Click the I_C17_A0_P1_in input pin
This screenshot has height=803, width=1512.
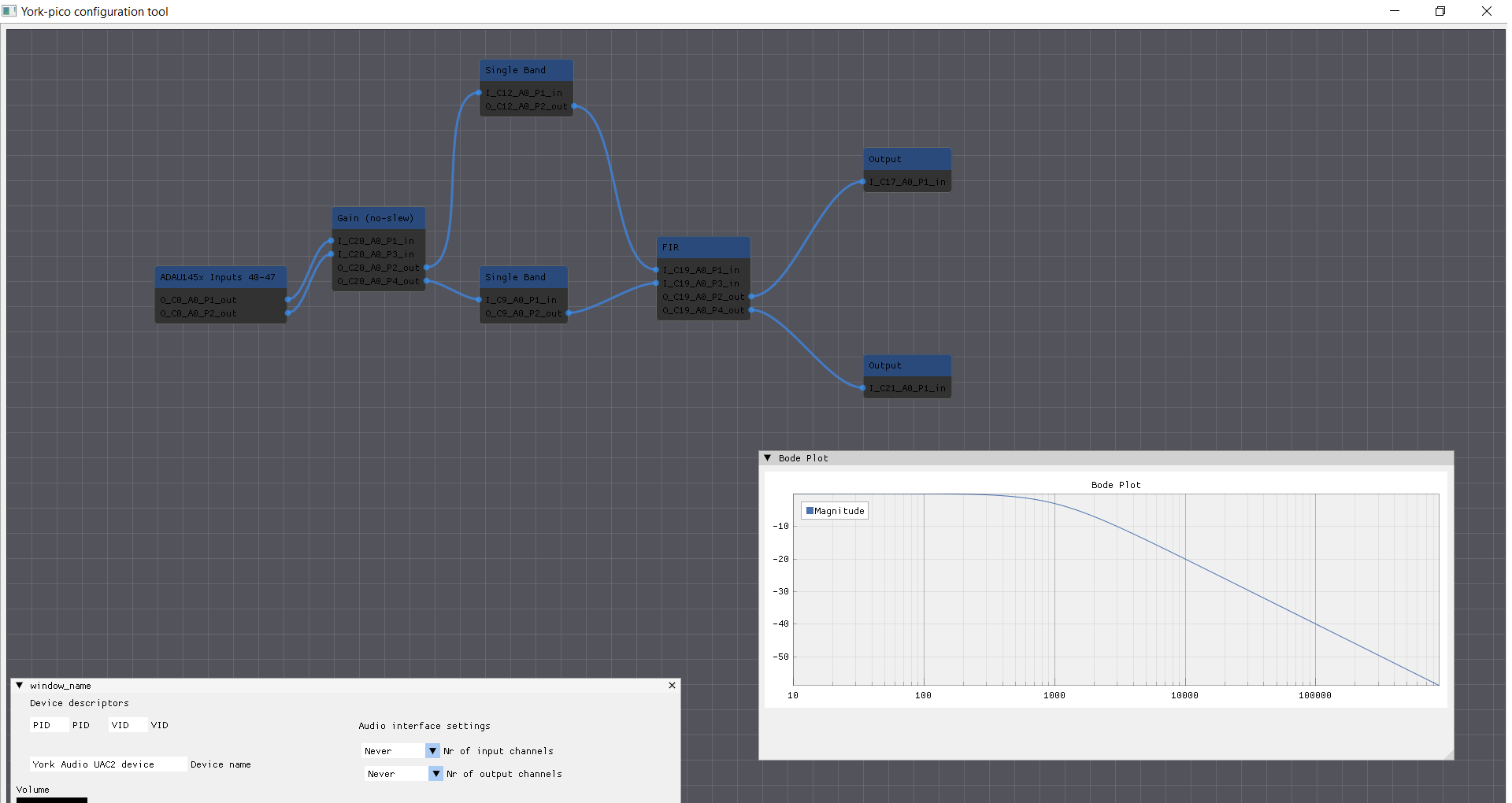(x=863, y=182)
